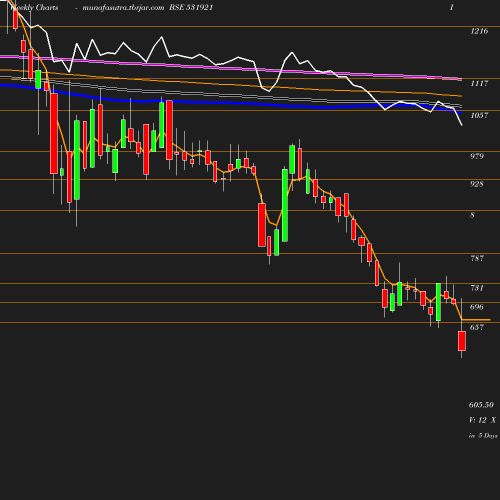This screenshot has width=500, height=500.
Task: Click the 605.50 last price value
Action: (481, 405)
